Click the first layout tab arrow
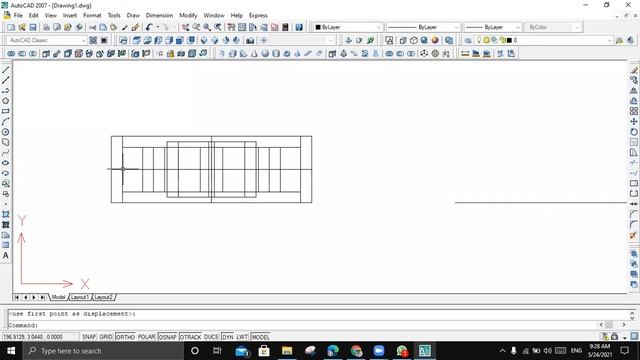Image resolution: width=640 pixels, height=360 pixels. [x=17, y=297]
